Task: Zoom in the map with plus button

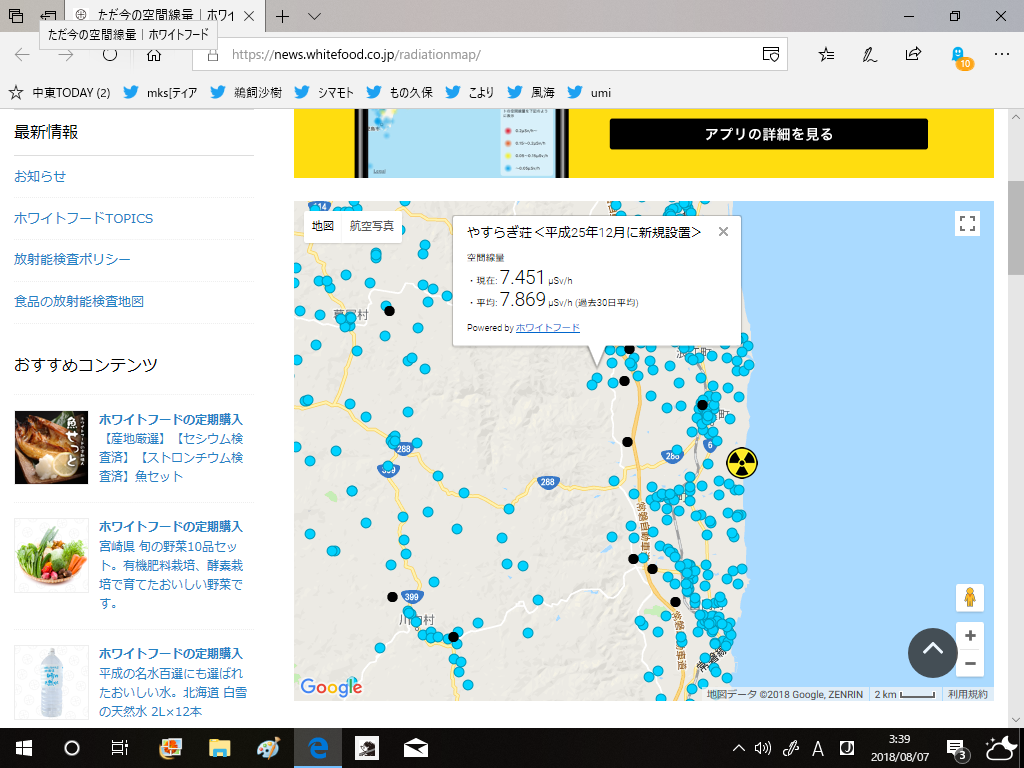Action: (x=970, y=635)
